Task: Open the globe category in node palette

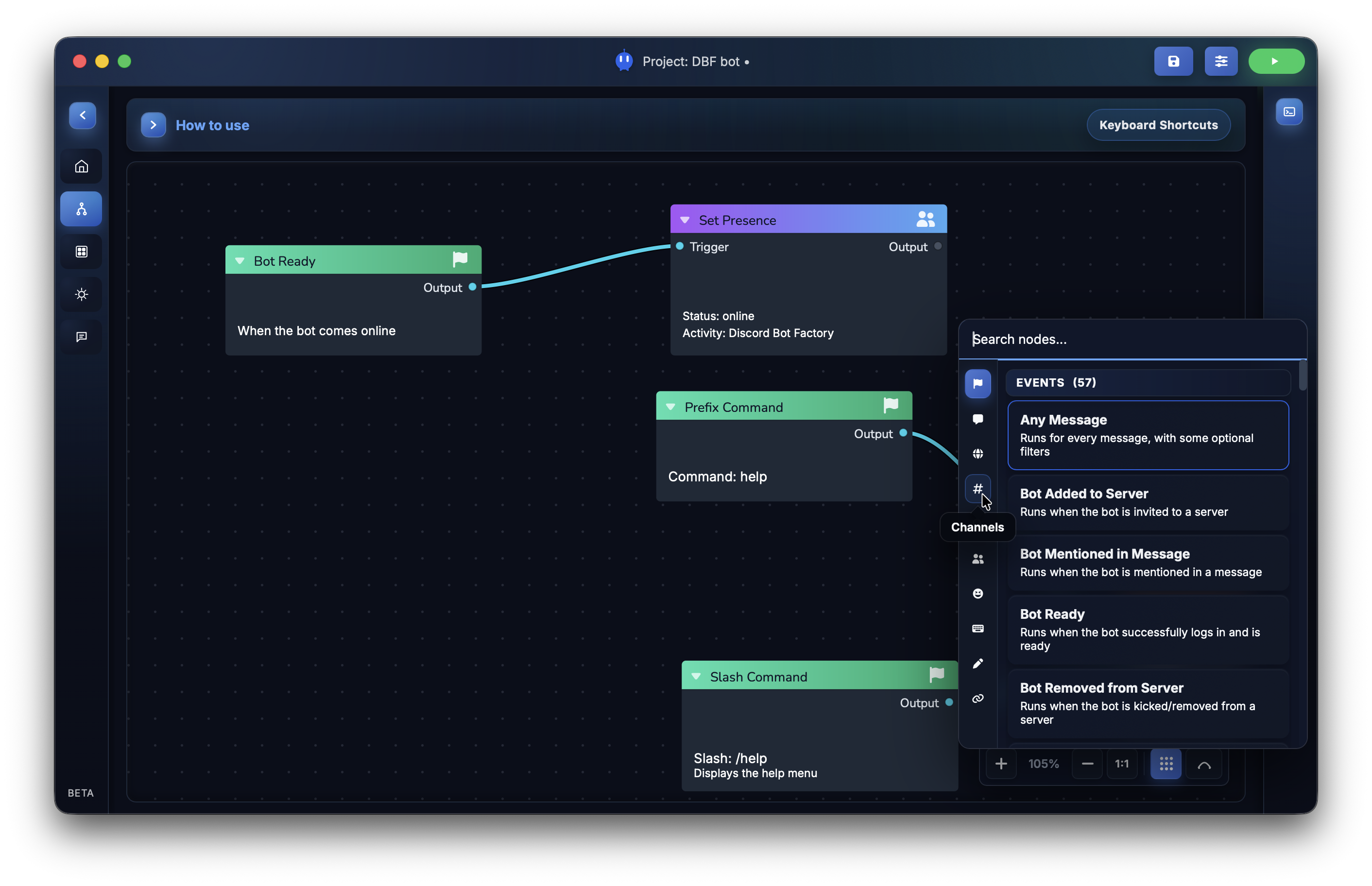Action: click(x=978, y=453)
